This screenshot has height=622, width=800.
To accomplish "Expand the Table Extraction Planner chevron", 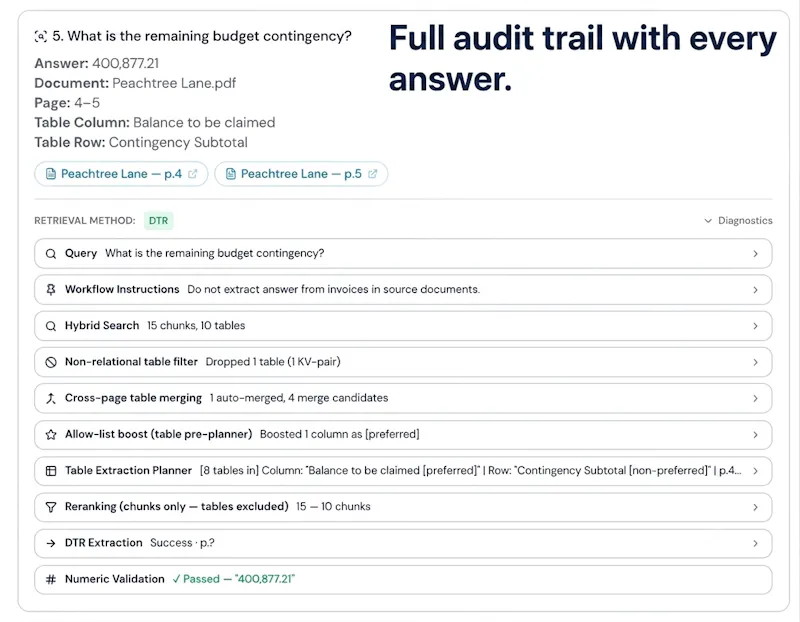I will point(756,471).
